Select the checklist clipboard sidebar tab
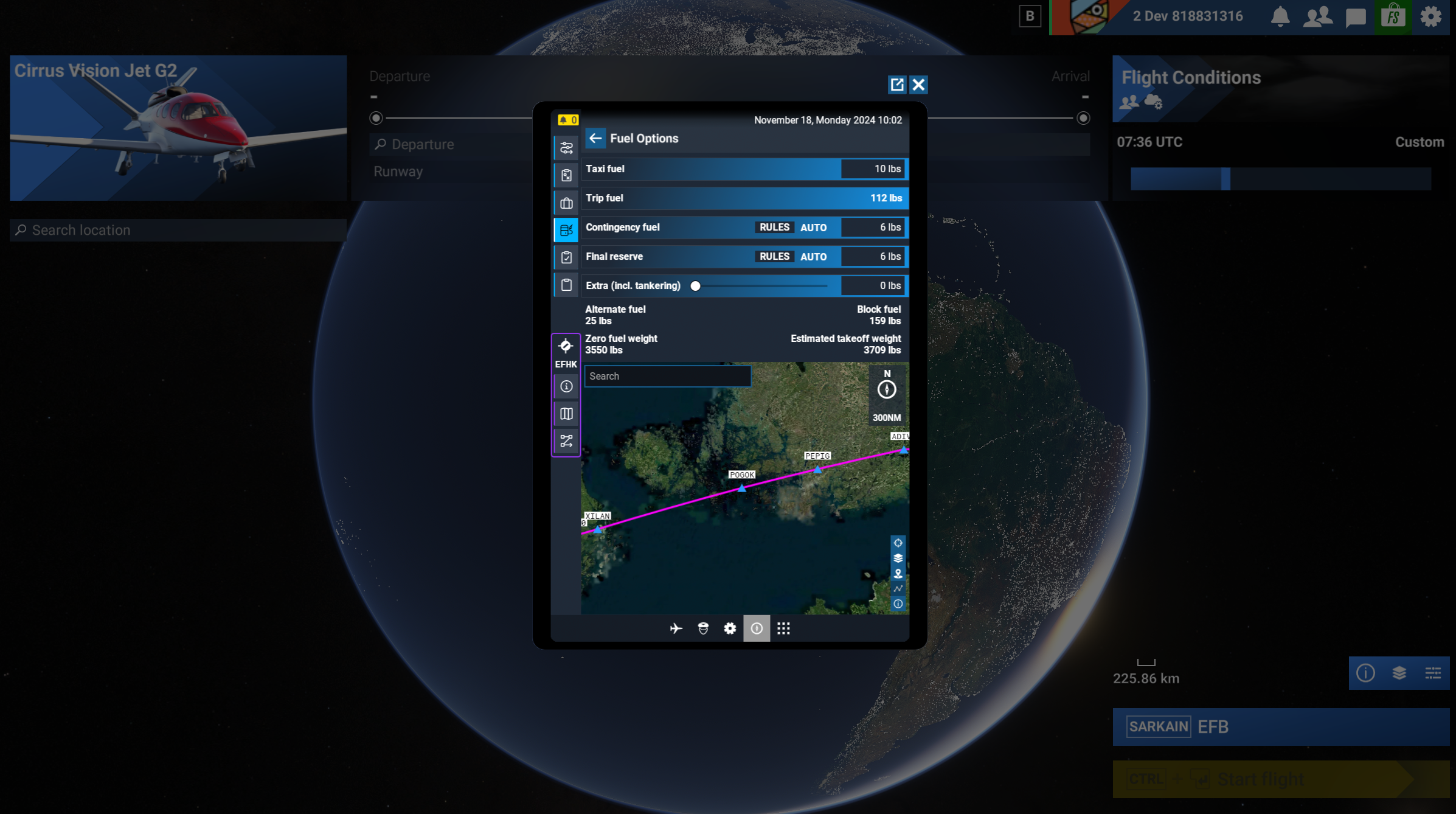This screenshot has width=1456, height=814. 566,257
